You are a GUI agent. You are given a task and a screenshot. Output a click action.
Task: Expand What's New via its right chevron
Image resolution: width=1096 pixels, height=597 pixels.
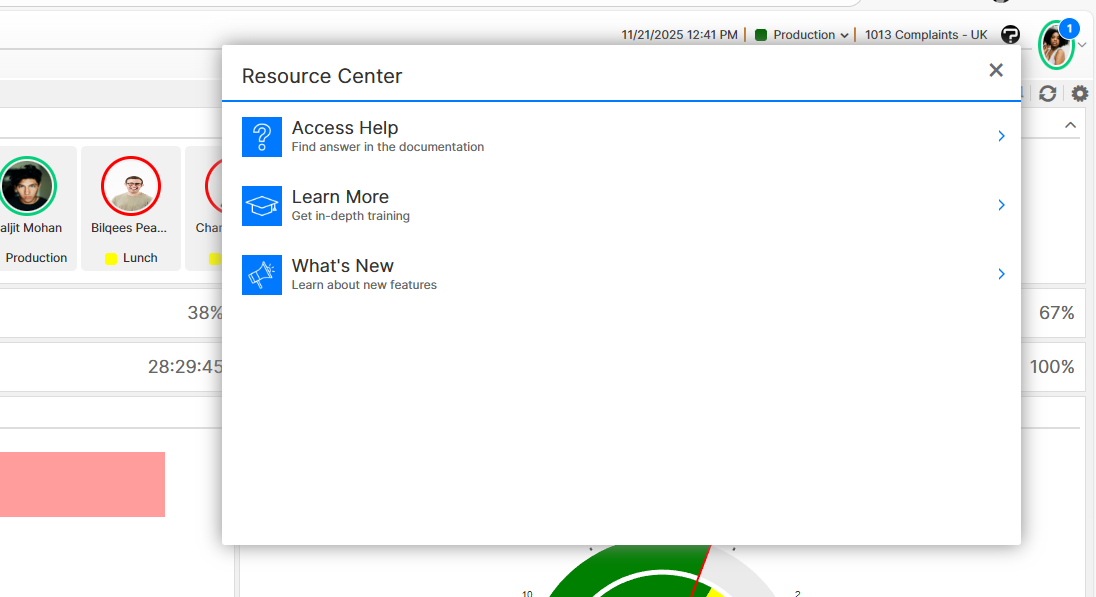coord(1001,274)
